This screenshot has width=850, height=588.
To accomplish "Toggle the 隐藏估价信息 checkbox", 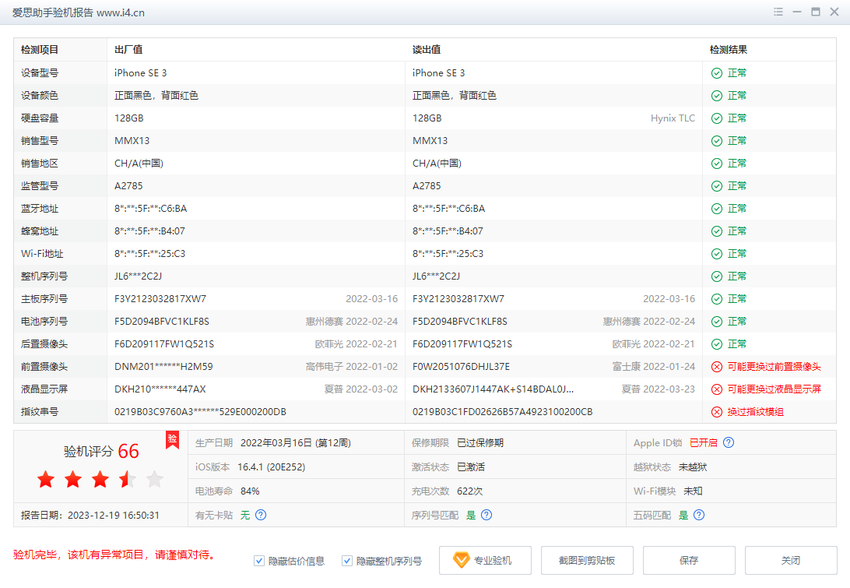I will coord(259,561).
